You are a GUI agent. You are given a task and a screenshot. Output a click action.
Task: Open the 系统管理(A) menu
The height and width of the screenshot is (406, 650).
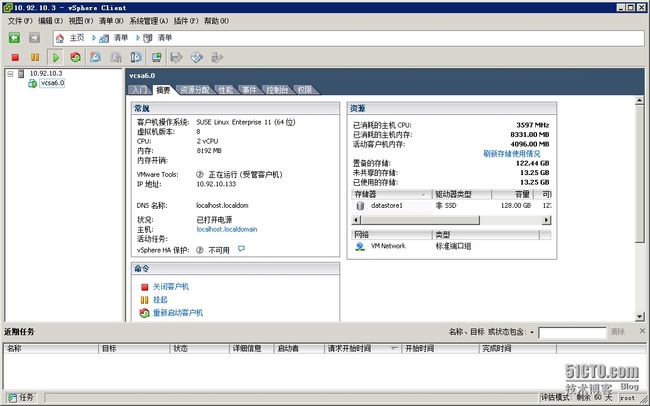(x=149, y=21)
